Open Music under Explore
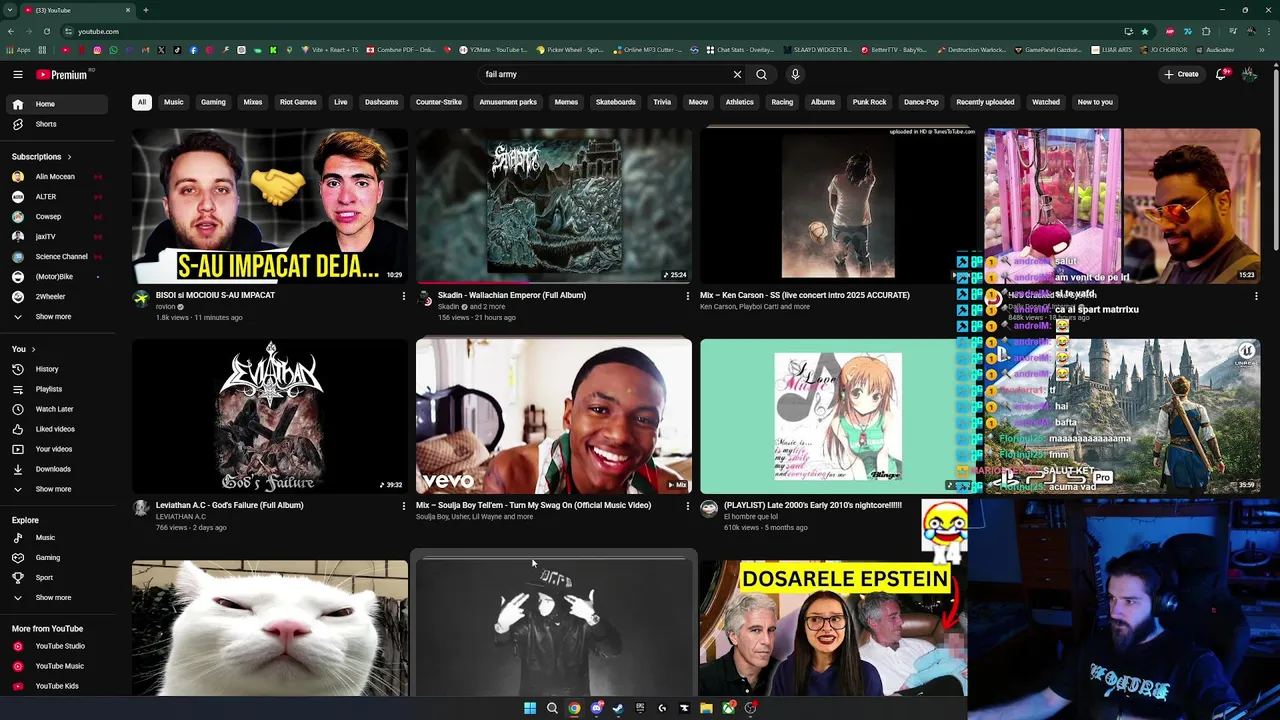The width and height of the screenshot is (1280, 720). (58, 538)
